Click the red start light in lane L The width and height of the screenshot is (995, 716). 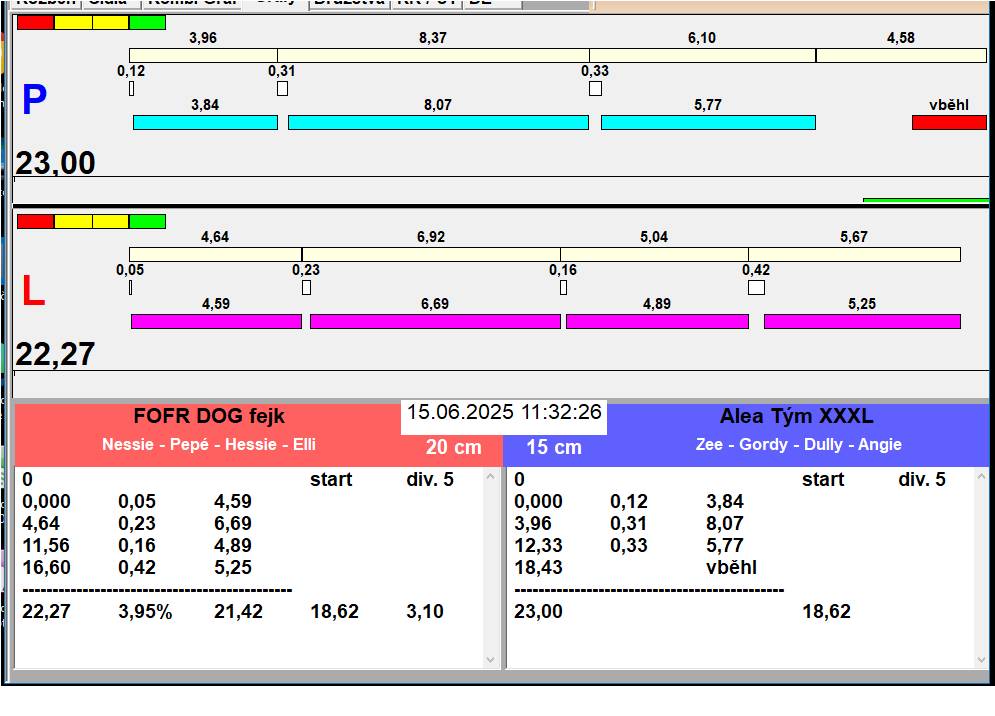pos(35,221)
